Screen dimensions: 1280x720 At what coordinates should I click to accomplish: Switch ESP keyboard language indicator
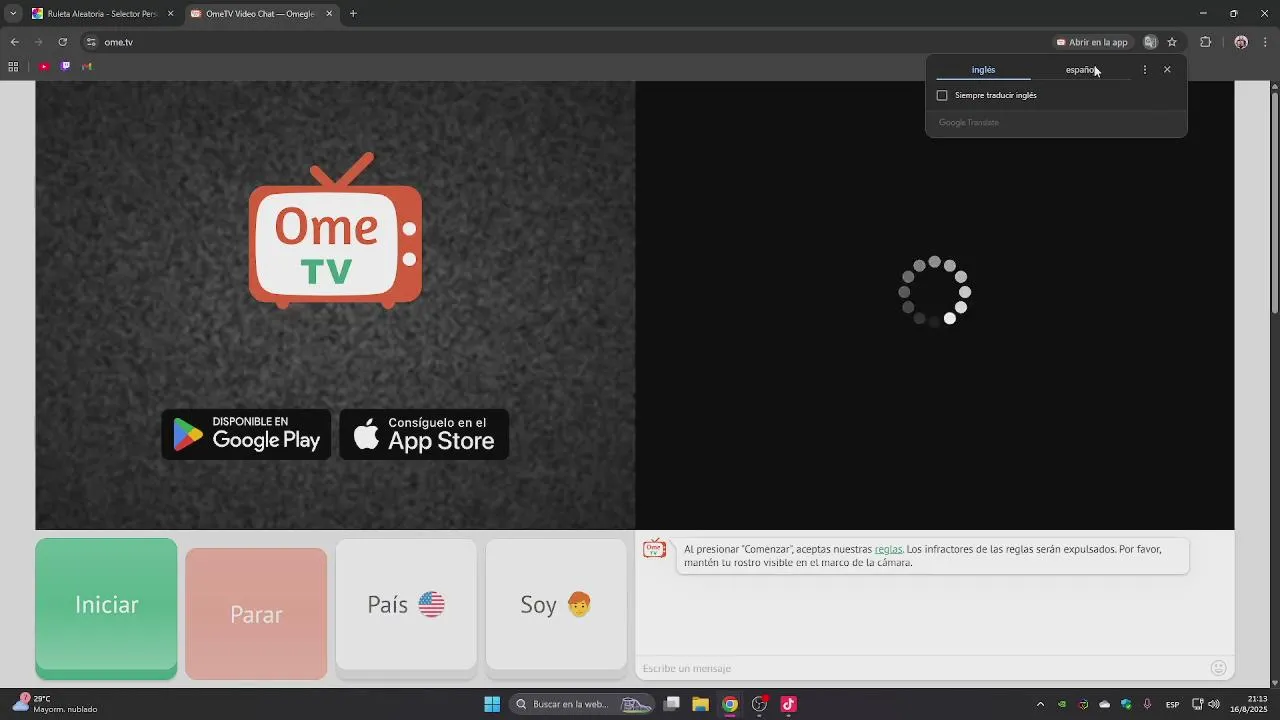[x=1172, y=704]
